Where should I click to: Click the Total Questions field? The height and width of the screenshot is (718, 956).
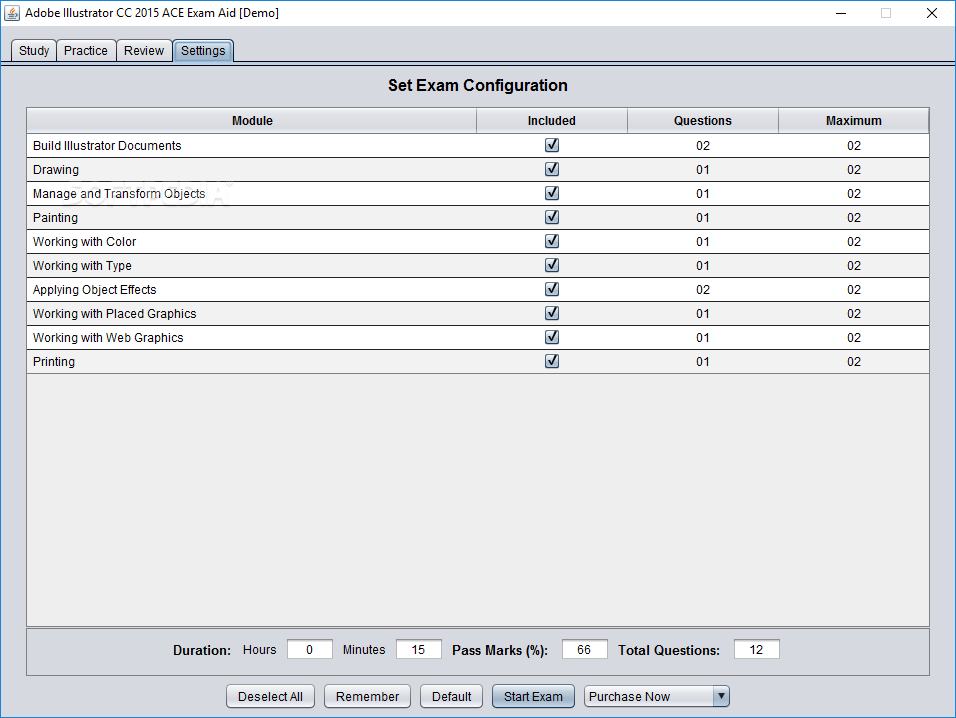tap(756, 650)
